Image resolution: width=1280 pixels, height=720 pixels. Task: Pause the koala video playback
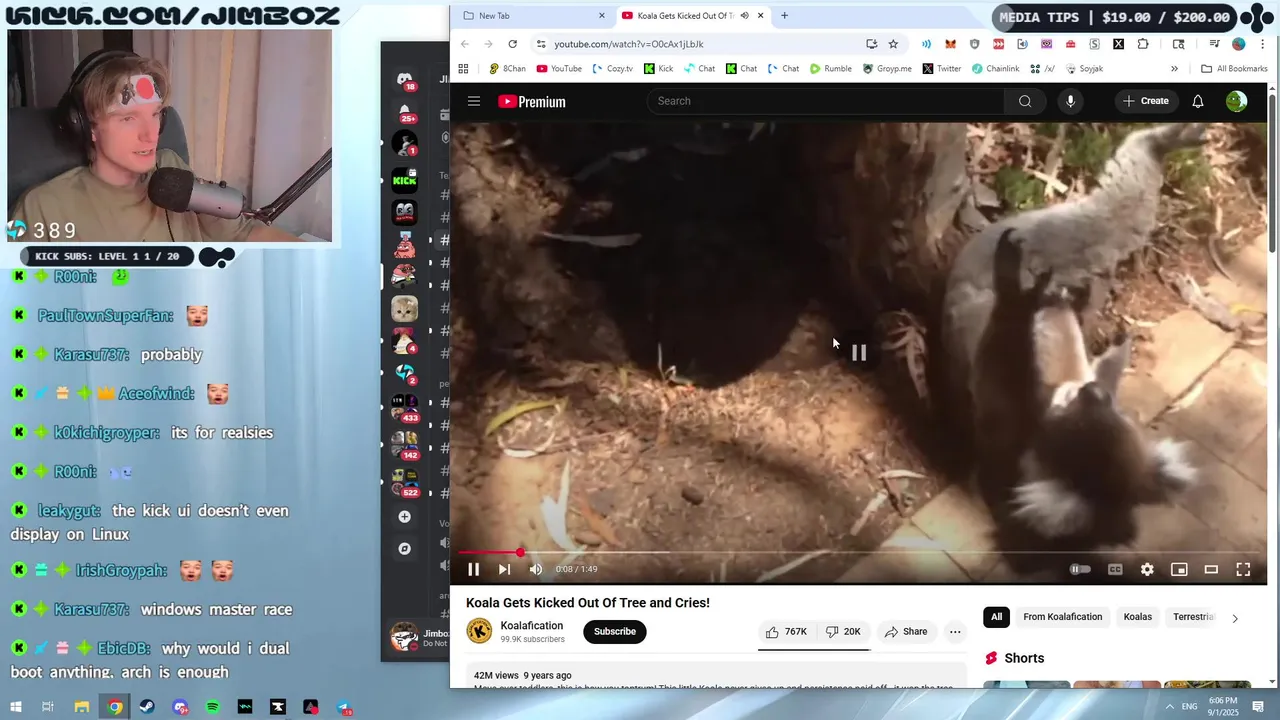[474, 569]
